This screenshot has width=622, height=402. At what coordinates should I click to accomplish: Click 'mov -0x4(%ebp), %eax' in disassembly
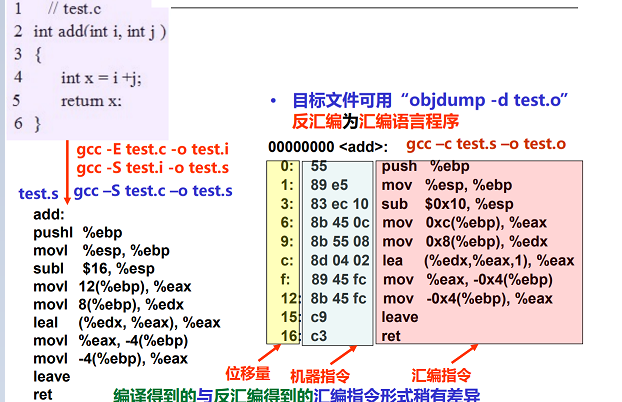pos(468,298)
